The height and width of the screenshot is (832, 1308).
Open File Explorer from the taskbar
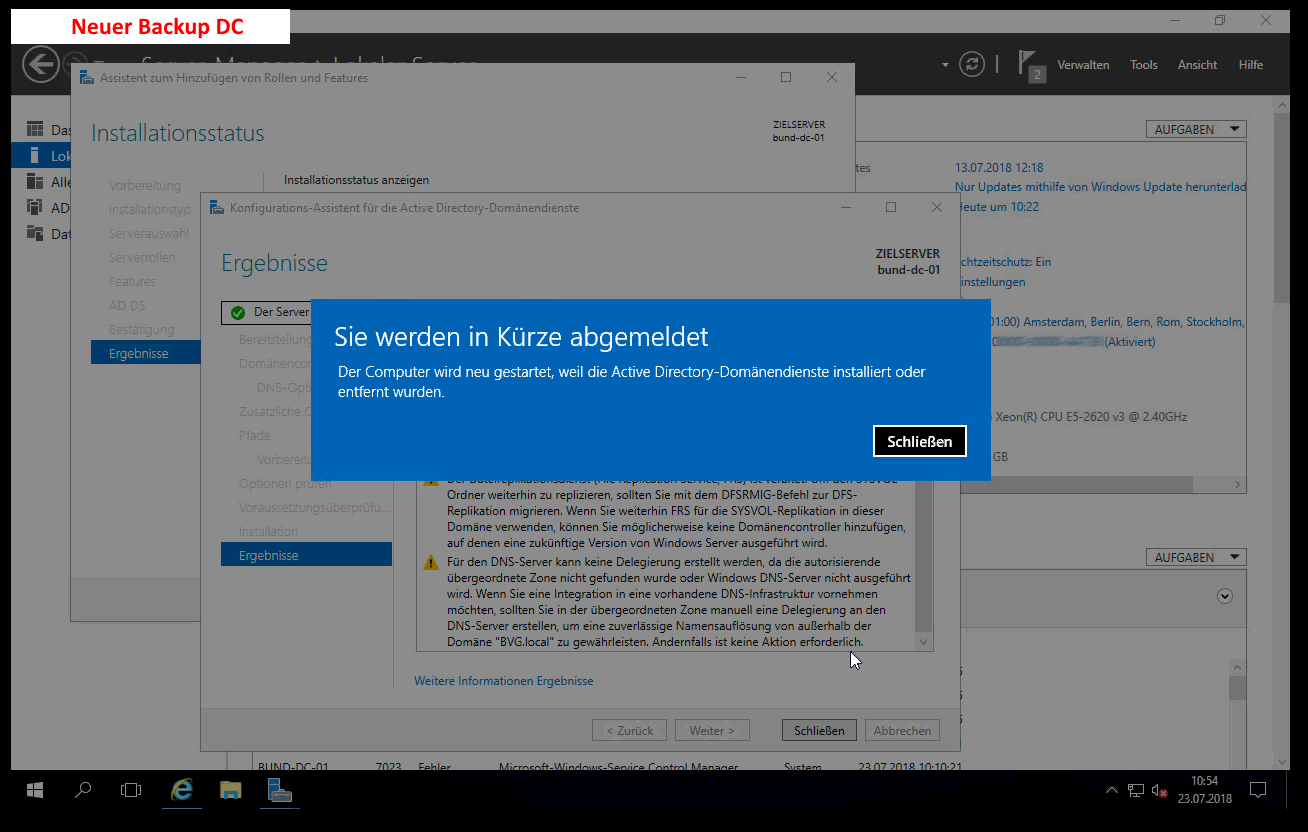coord(230,790)
